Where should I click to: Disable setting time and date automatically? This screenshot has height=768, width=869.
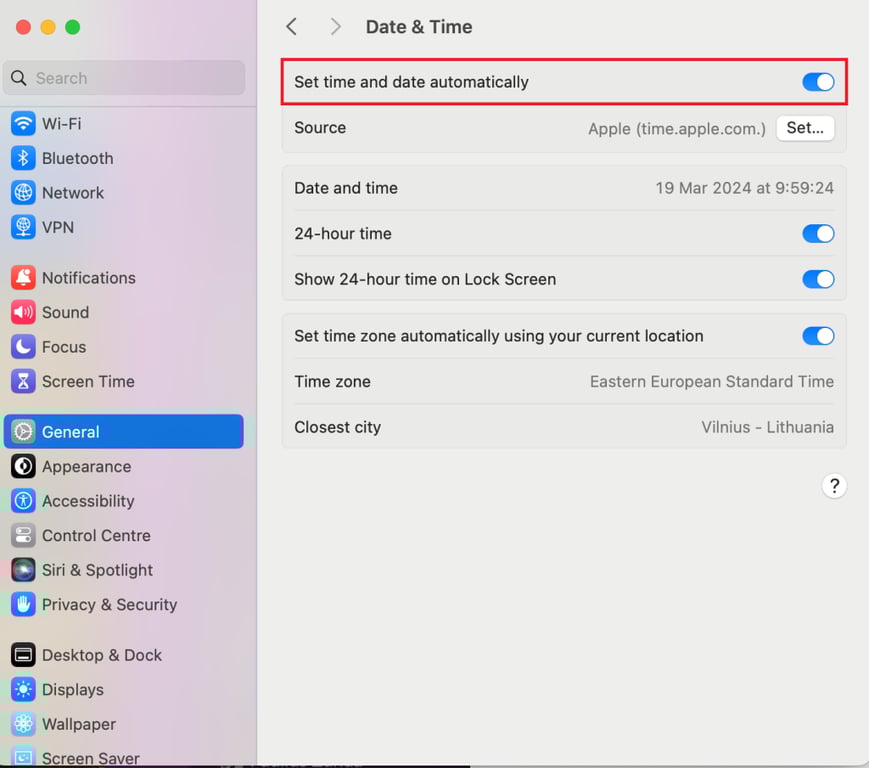coord(818,82)
